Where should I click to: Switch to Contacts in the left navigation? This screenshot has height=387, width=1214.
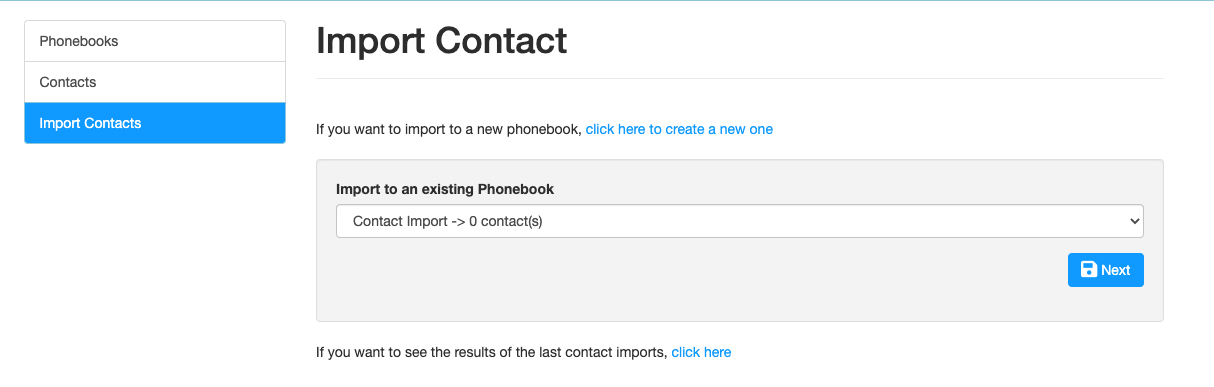tap(155, 82)
